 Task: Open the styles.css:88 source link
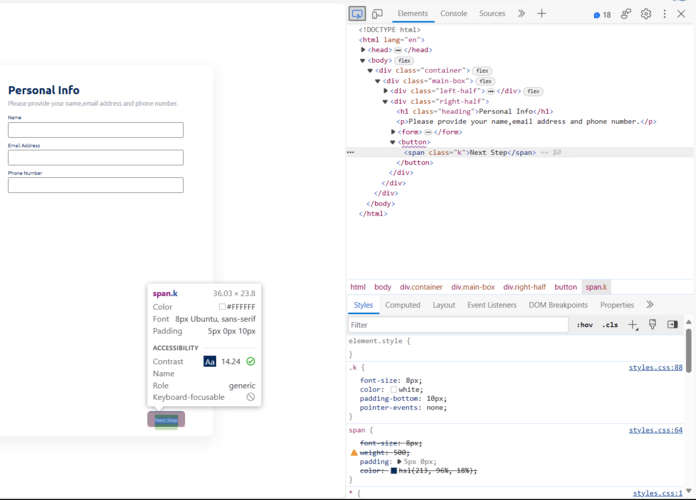click(656, 367)
